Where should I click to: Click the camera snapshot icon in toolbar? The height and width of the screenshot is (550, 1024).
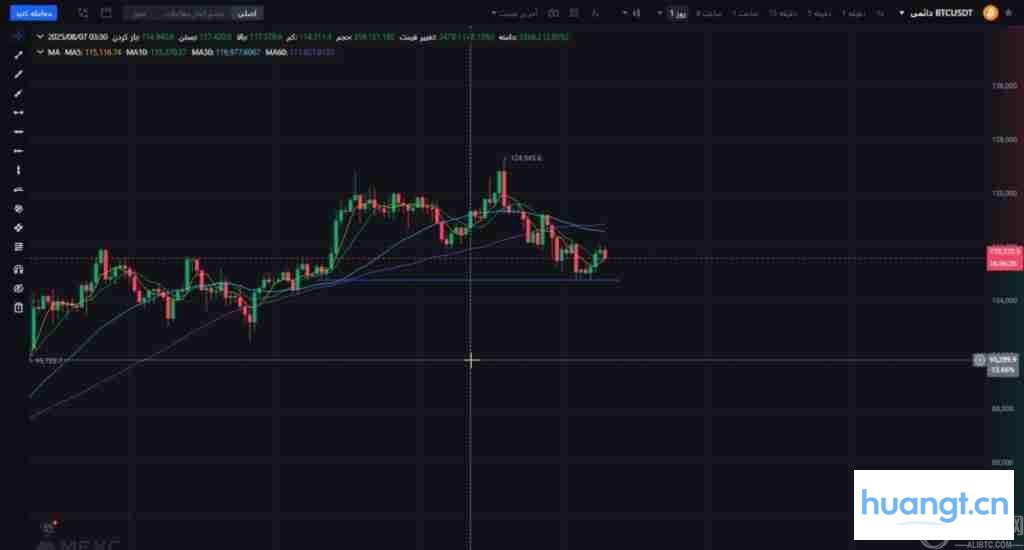pyautogui.click(x=553, y=13)
